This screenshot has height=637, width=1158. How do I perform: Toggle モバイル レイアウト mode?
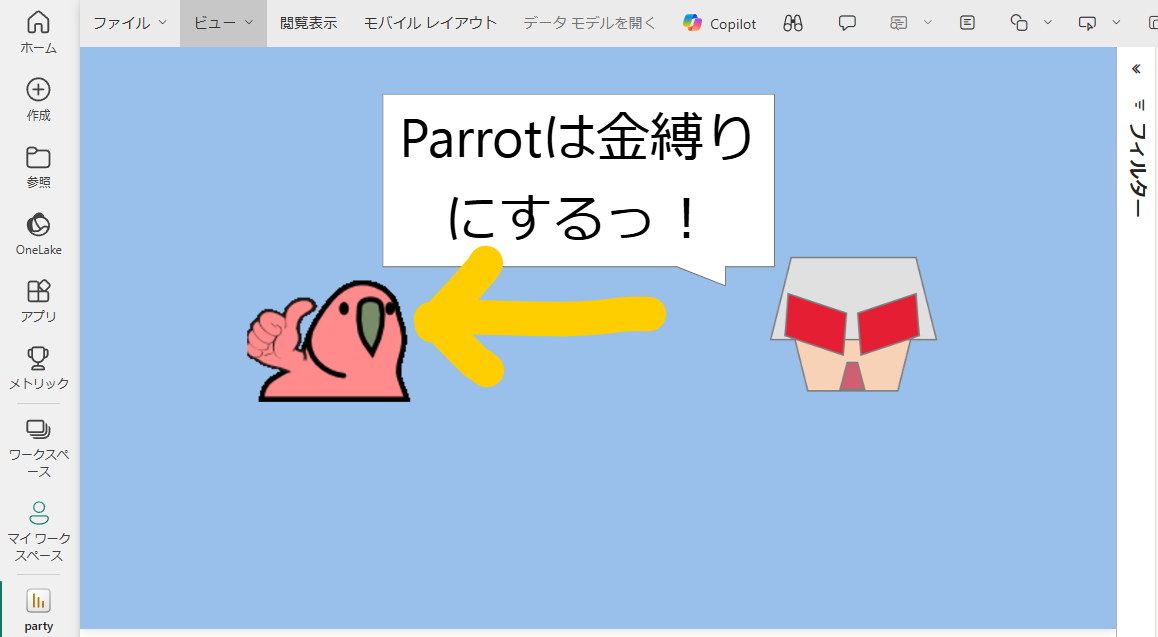(x=432, y=22)
